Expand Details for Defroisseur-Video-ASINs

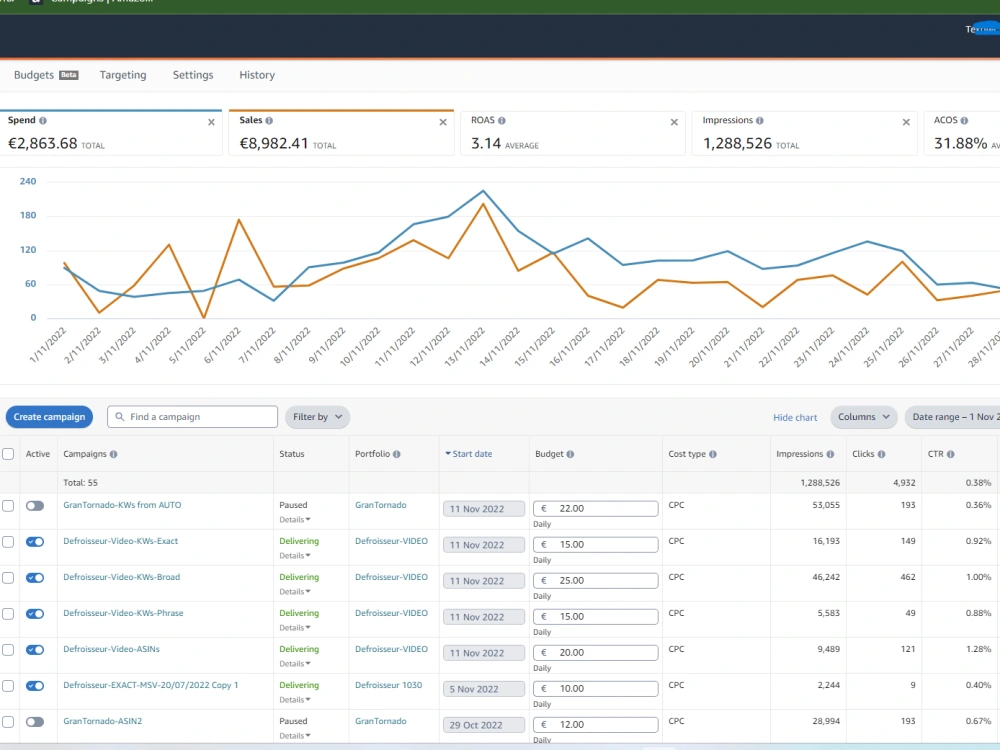(295, 664)
